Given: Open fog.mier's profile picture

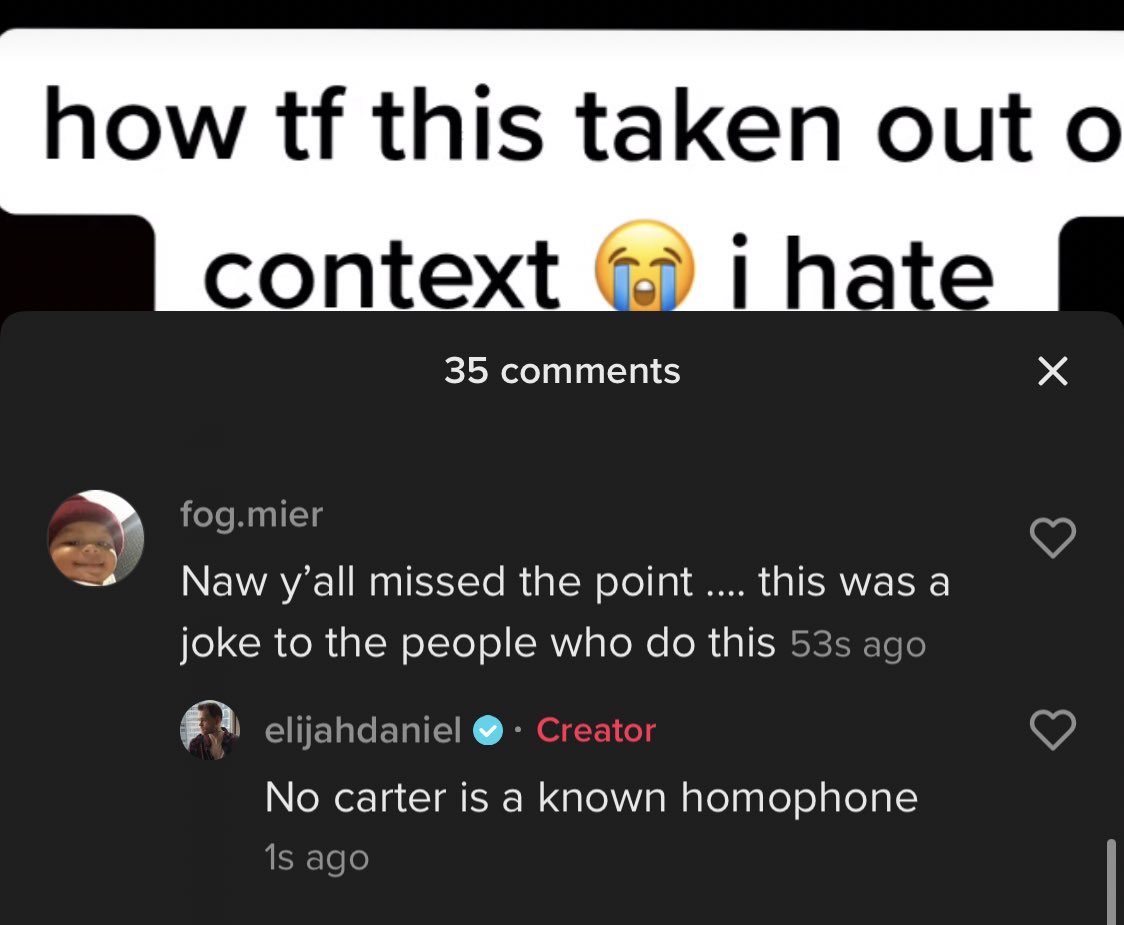Looking at the screenshot, I should (95, 538).
